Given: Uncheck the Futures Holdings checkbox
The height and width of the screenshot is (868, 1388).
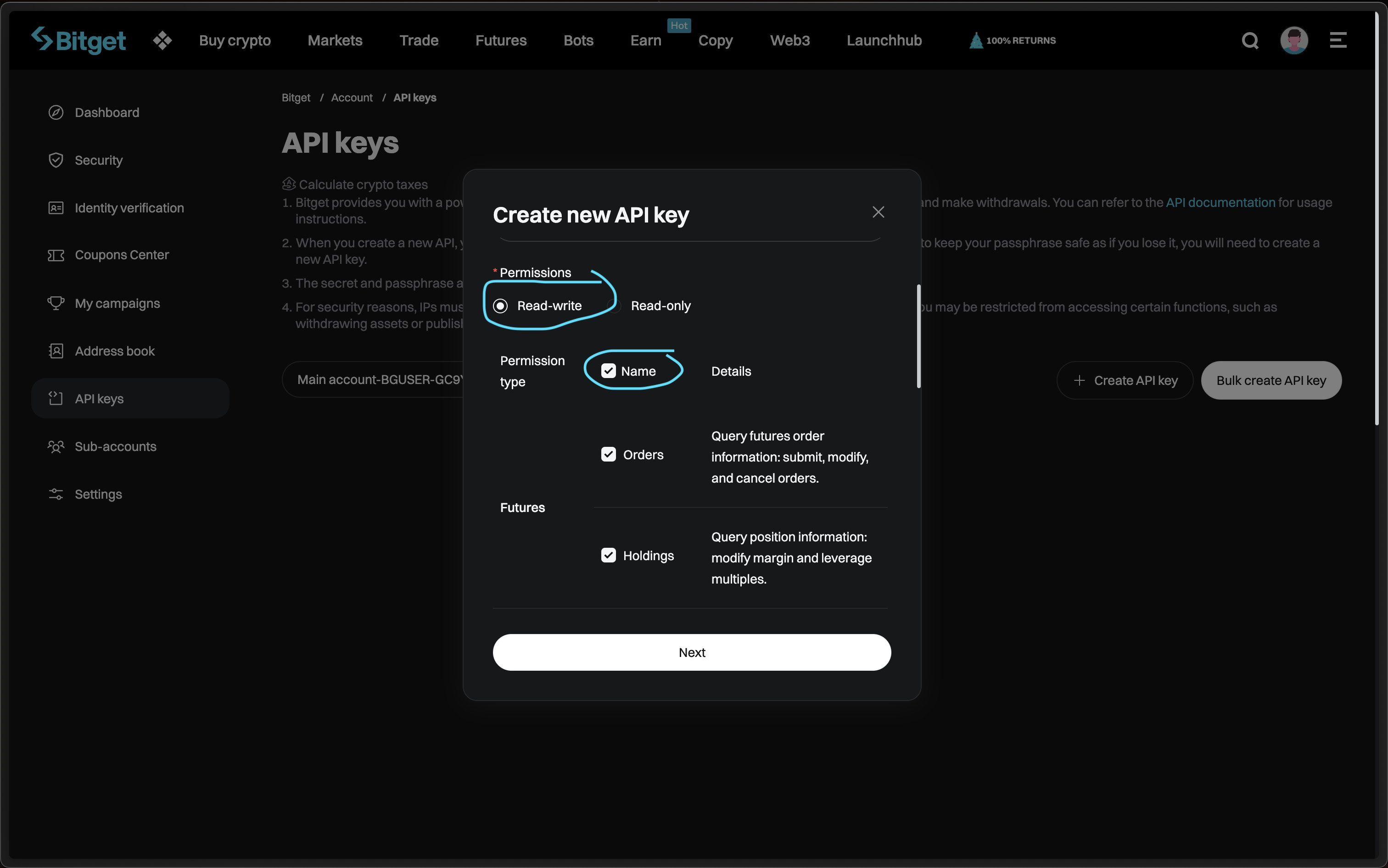Looking at the screenshot, I should (608, 555).
